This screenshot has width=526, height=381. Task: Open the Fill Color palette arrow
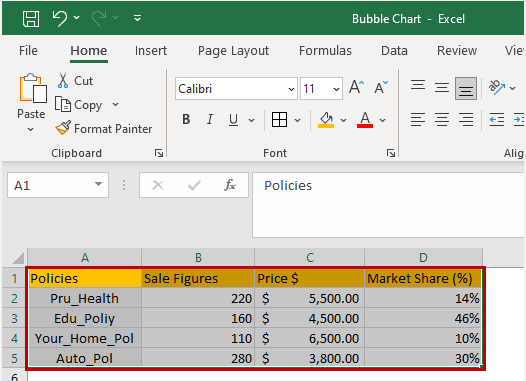343,120
